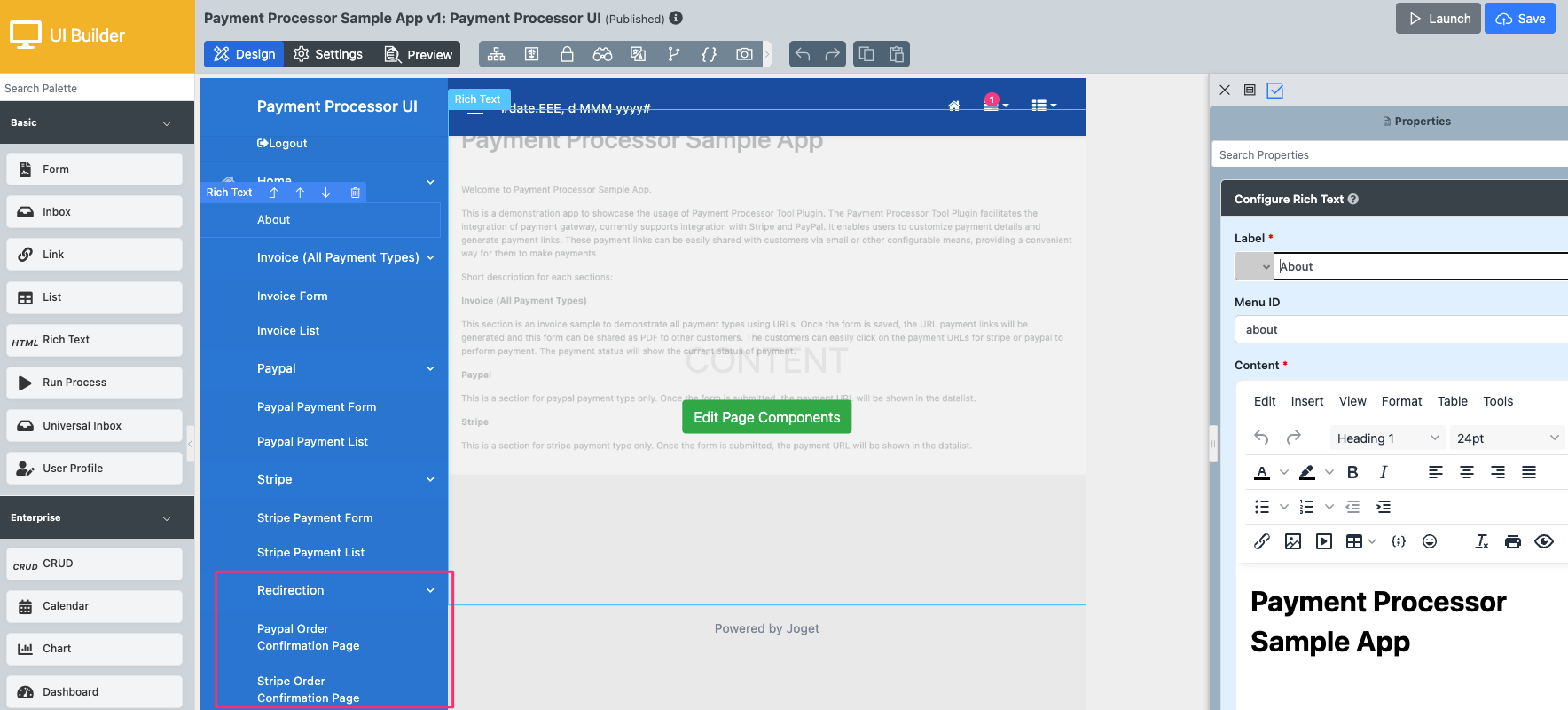Open the editor Insert menu
This screenshot has width=1568, height=710.
[x=1307, y=401]
